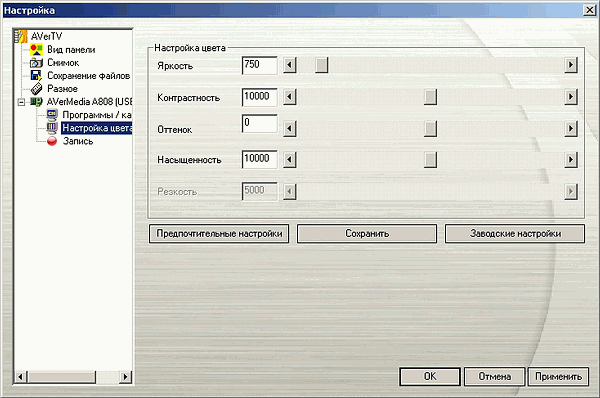The image size is (600, 398).
Task: Select the Сохранение файлов floppy icon
Action: pos(36,75)
